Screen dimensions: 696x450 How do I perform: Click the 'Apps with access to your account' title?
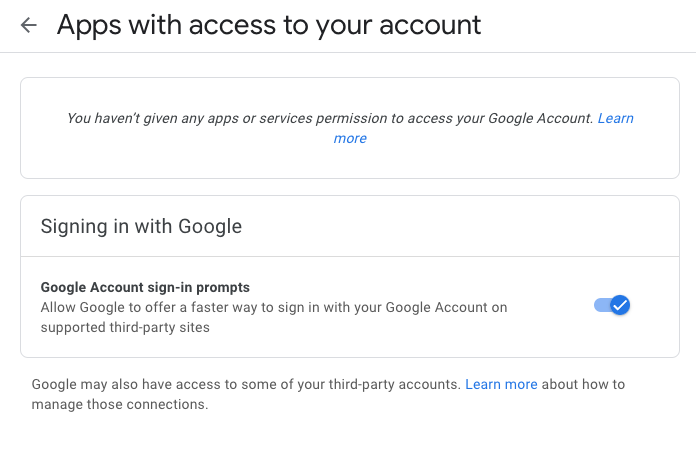tap(268, 25)
